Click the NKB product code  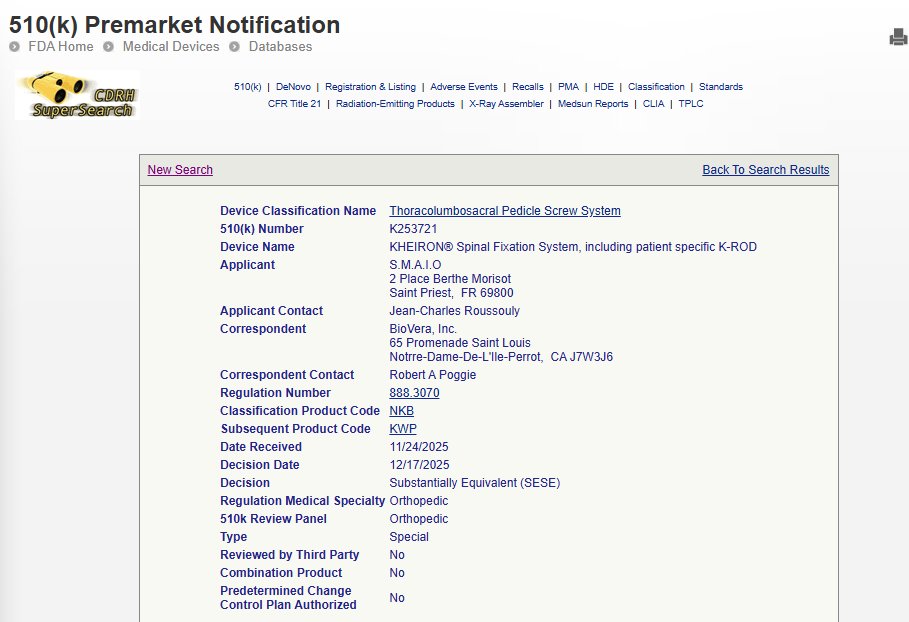coord(402,411)
